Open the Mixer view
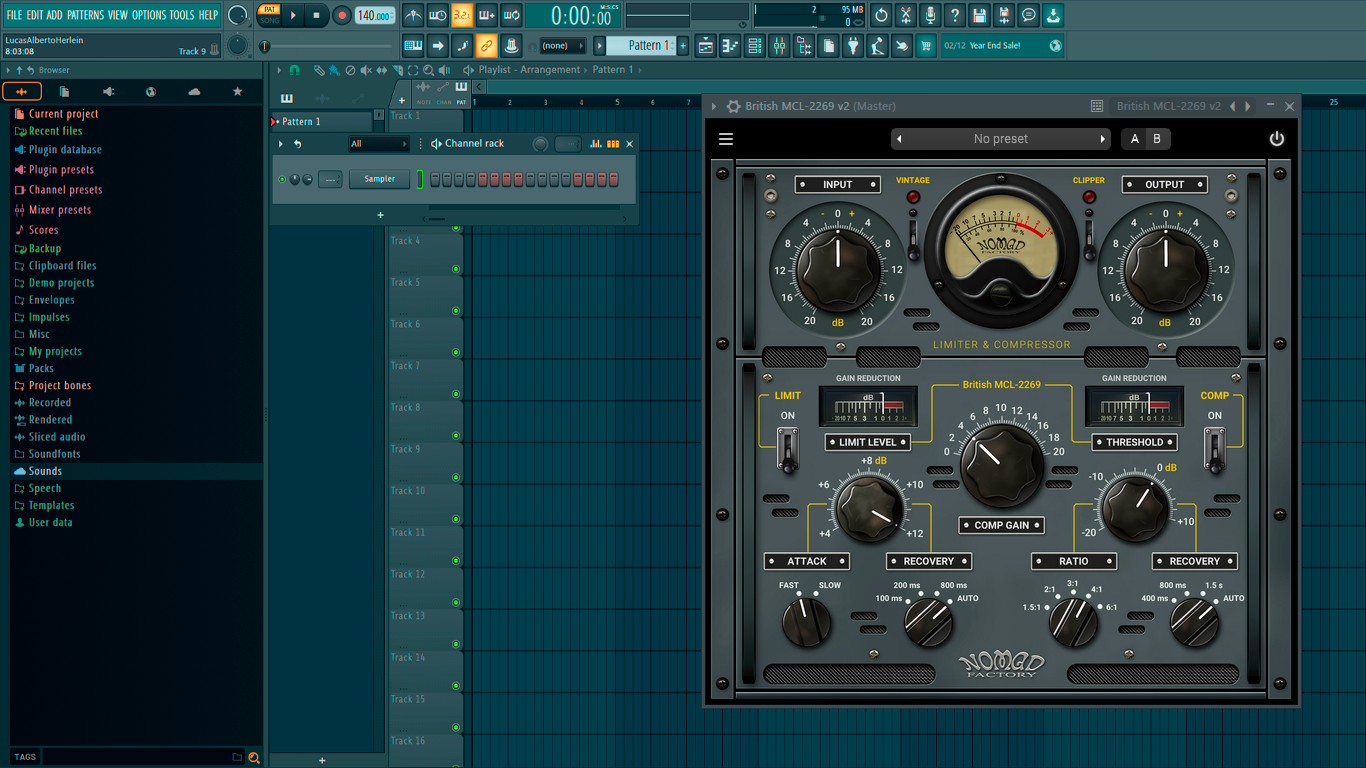 779,46
